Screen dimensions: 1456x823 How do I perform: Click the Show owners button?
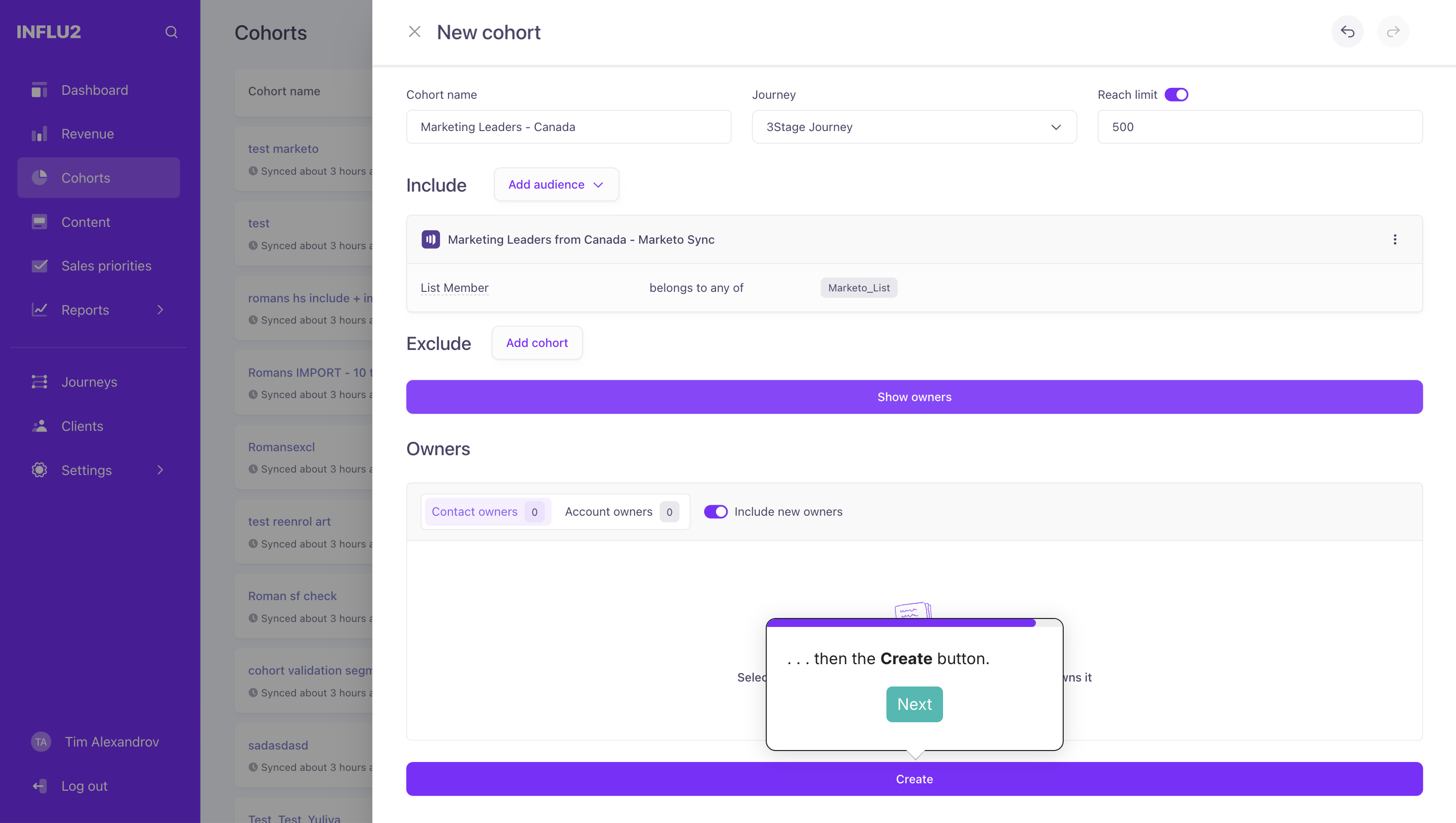click(914, 397)
